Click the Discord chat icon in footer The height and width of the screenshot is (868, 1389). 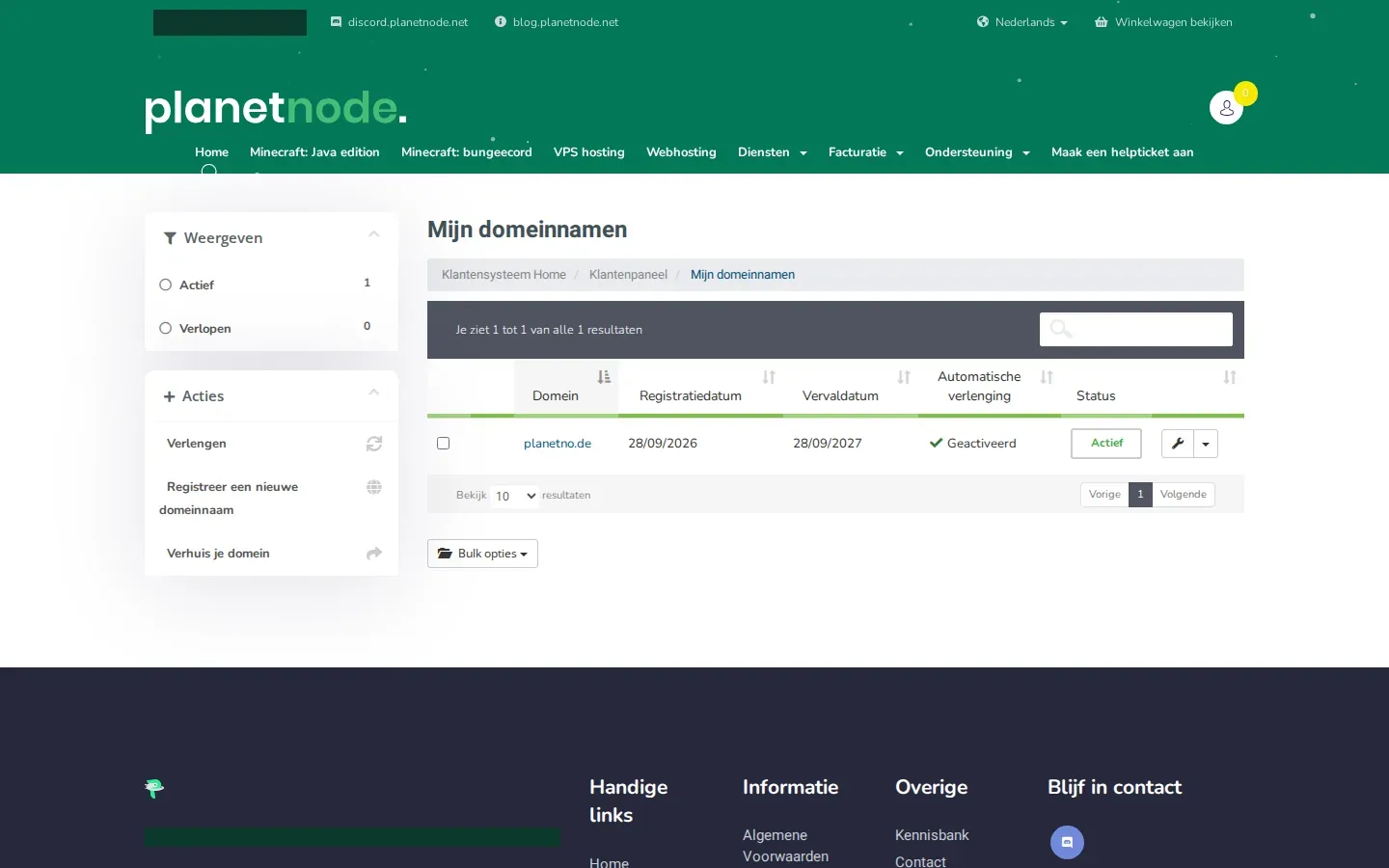point(1067,842)
